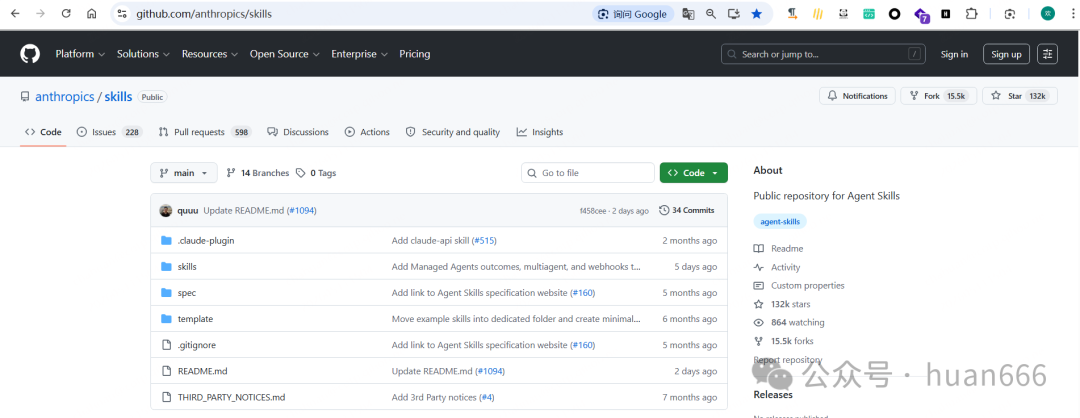Focus the Go to file search field
This screenshot has width=1080, height=418.
pyautogui.click(x=588, y=173)
